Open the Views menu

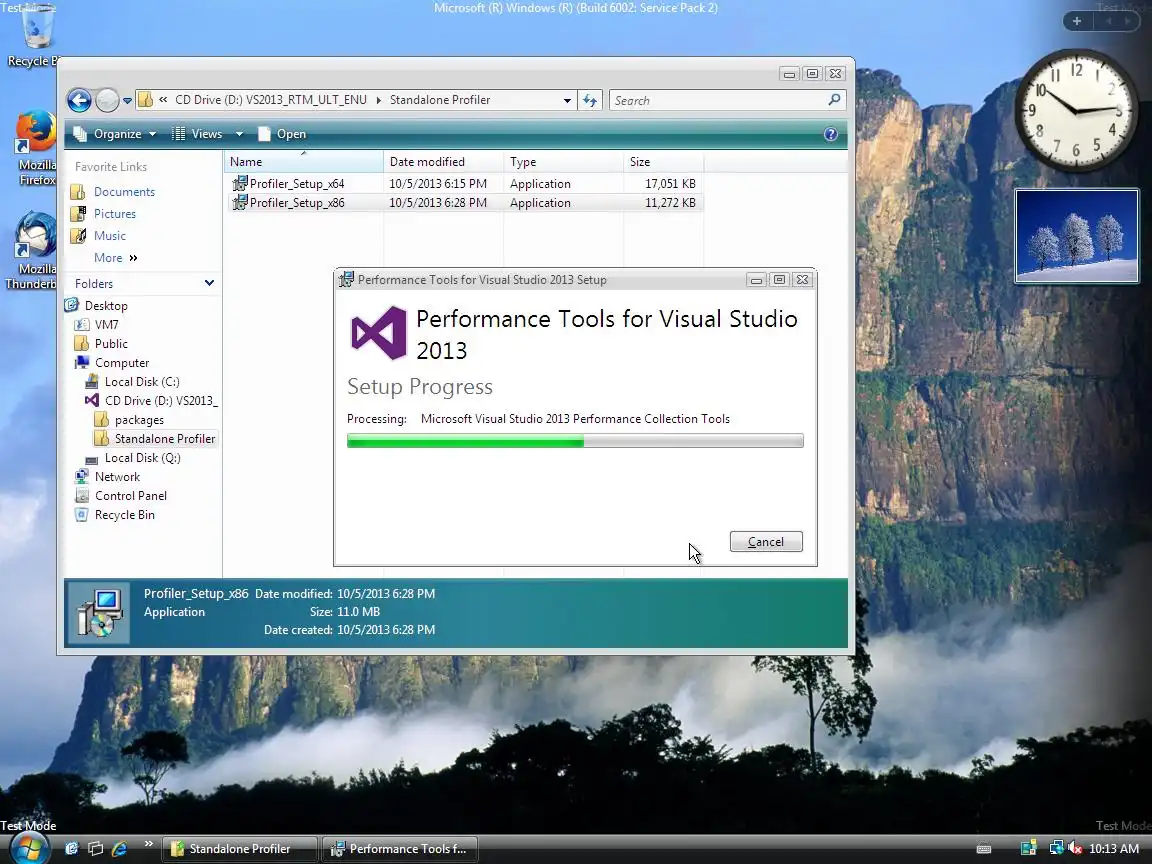pyautogui.click(x=196, y=134)
